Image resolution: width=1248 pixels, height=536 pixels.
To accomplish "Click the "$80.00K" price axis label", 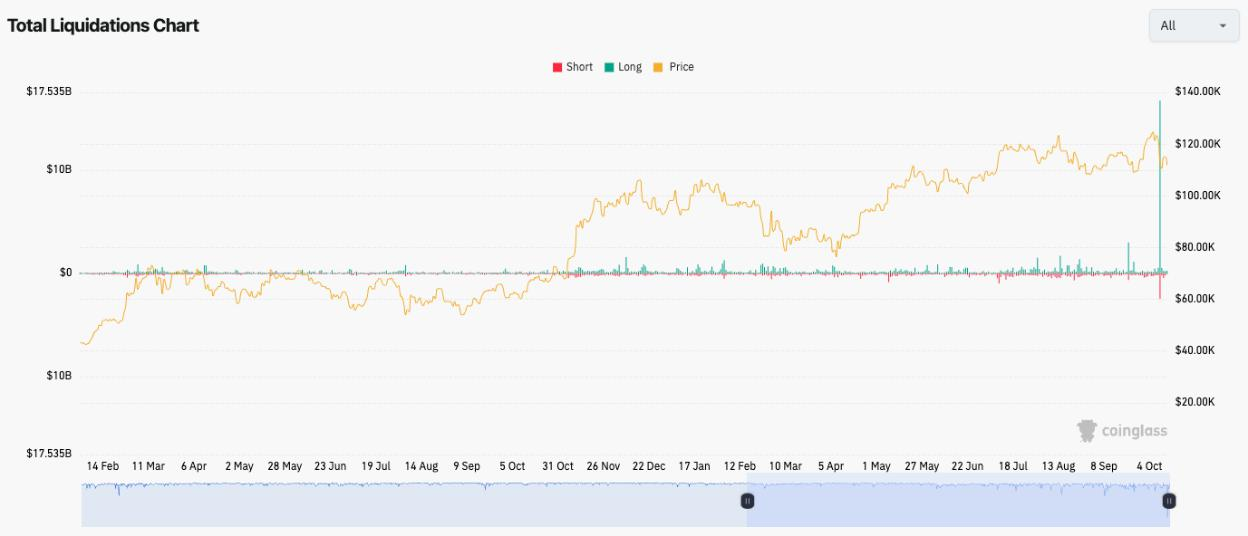I will (x=1195, y=247).
